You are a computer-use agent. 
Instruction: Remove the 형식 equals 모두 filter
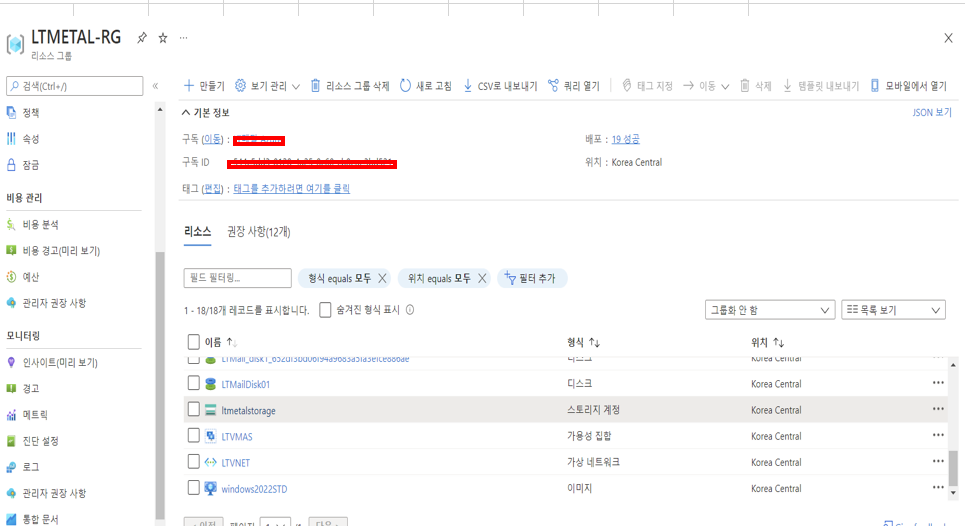point(382,279)
